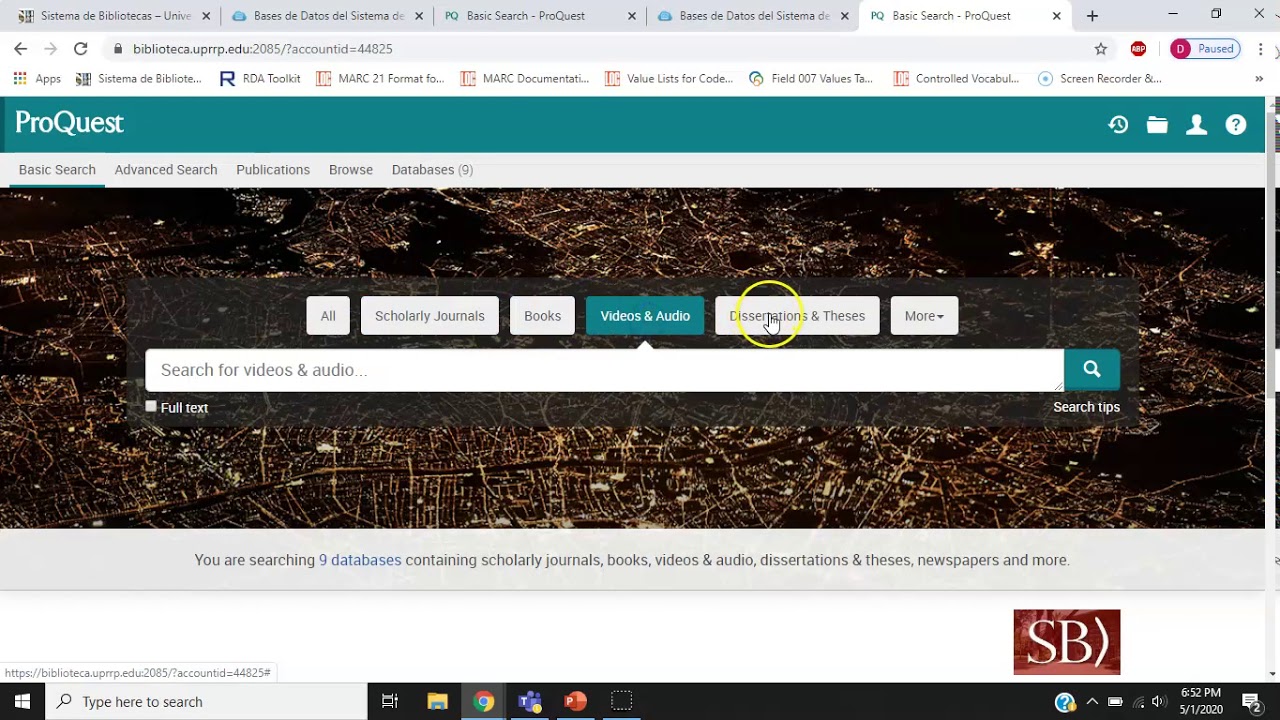This screenshot has width=1280, height=720.
Task: Open MARC 21 Format bookmark
Action: tap(380, 79)
